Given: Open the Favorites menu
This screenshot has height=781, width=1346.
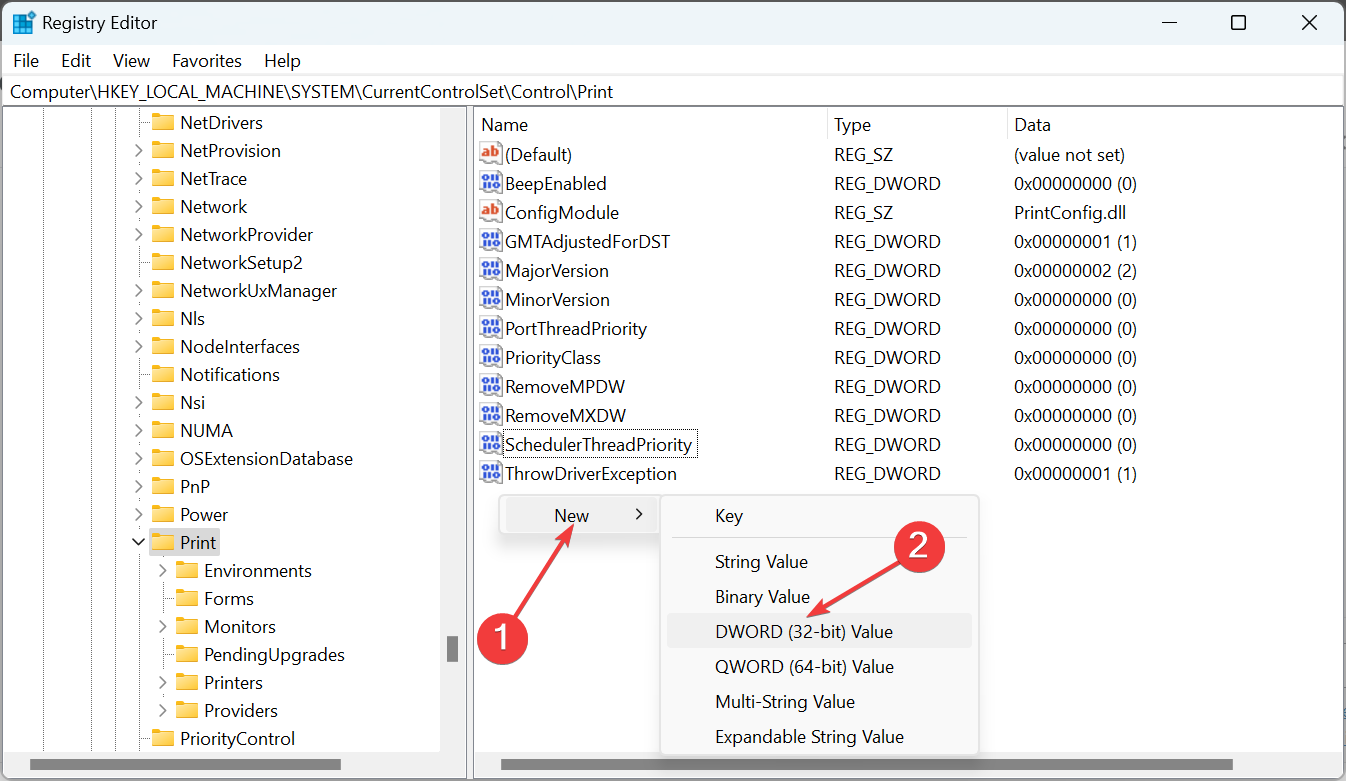Looking at the screenshot, I should [207, 61].
